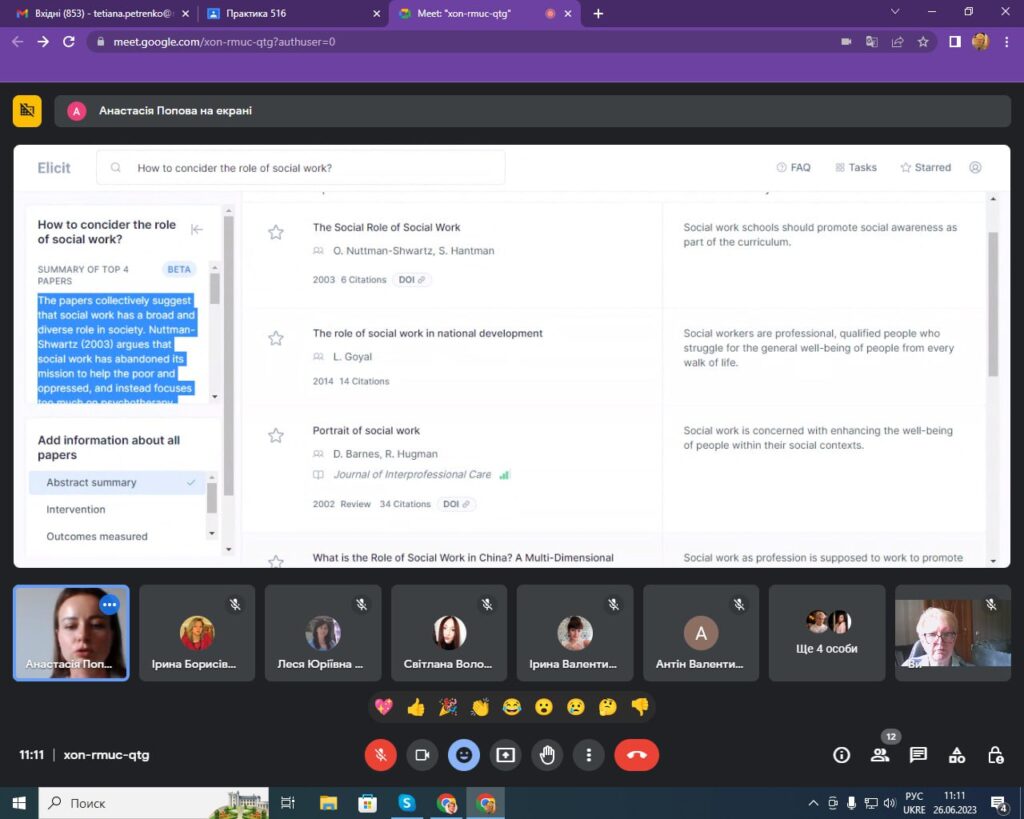Unmute the microphone in Meet
This screenshot has width=1024, height=819.
coord(380,755)
